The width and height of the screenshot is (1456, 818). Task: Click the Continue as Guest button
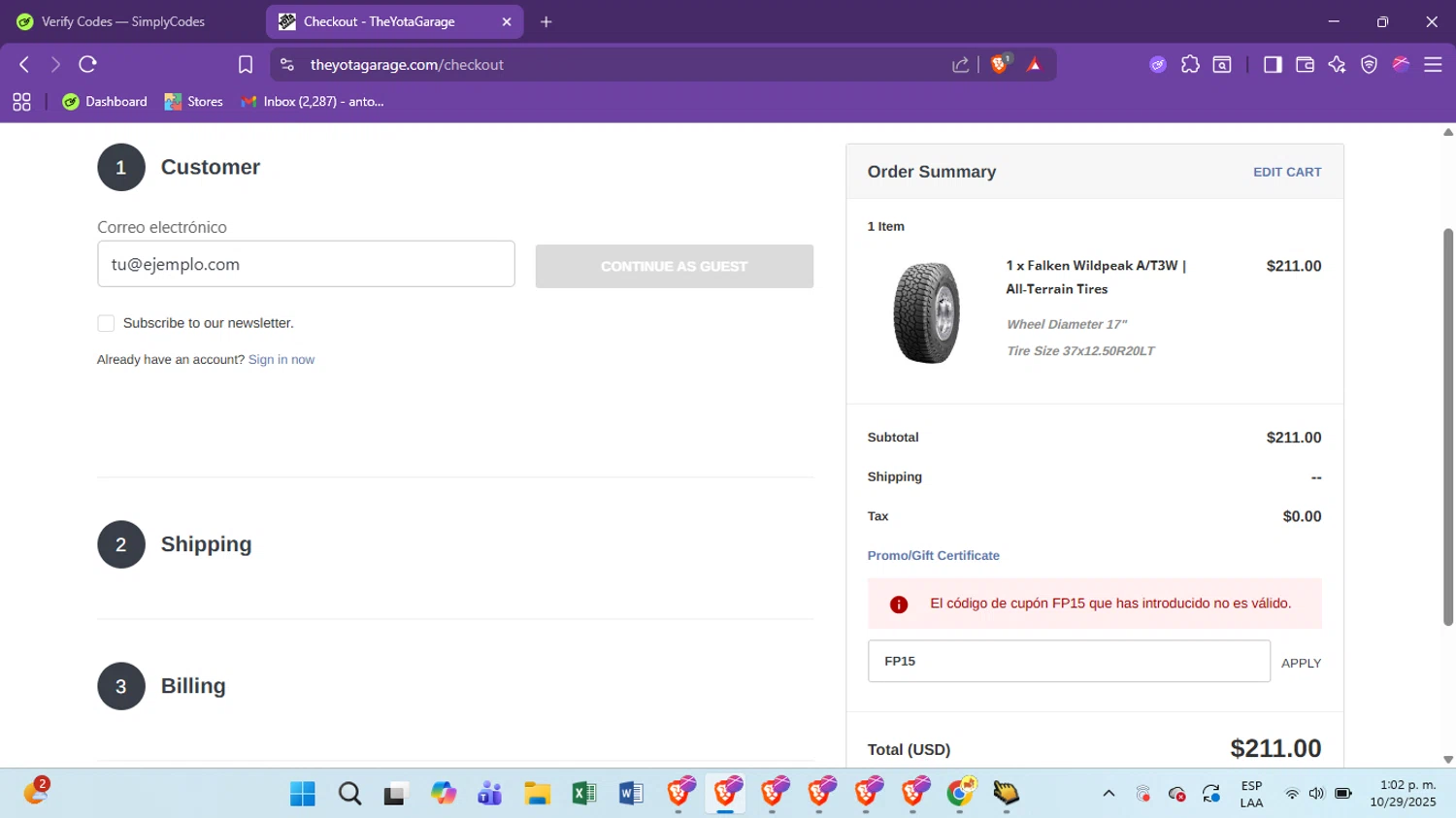(675, 266)
